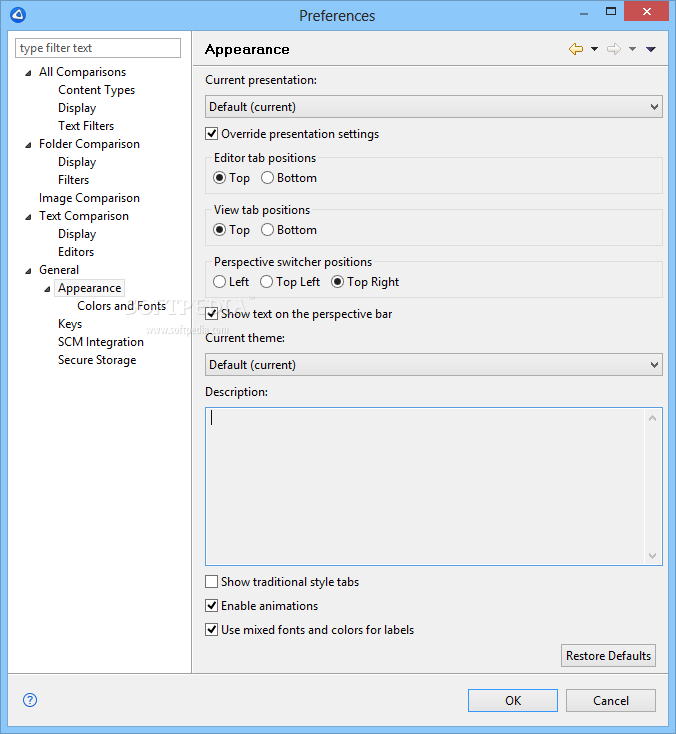Screen dimensions: 676x734
Task: Open Secure Storage preference page
Action: point(97,360)
